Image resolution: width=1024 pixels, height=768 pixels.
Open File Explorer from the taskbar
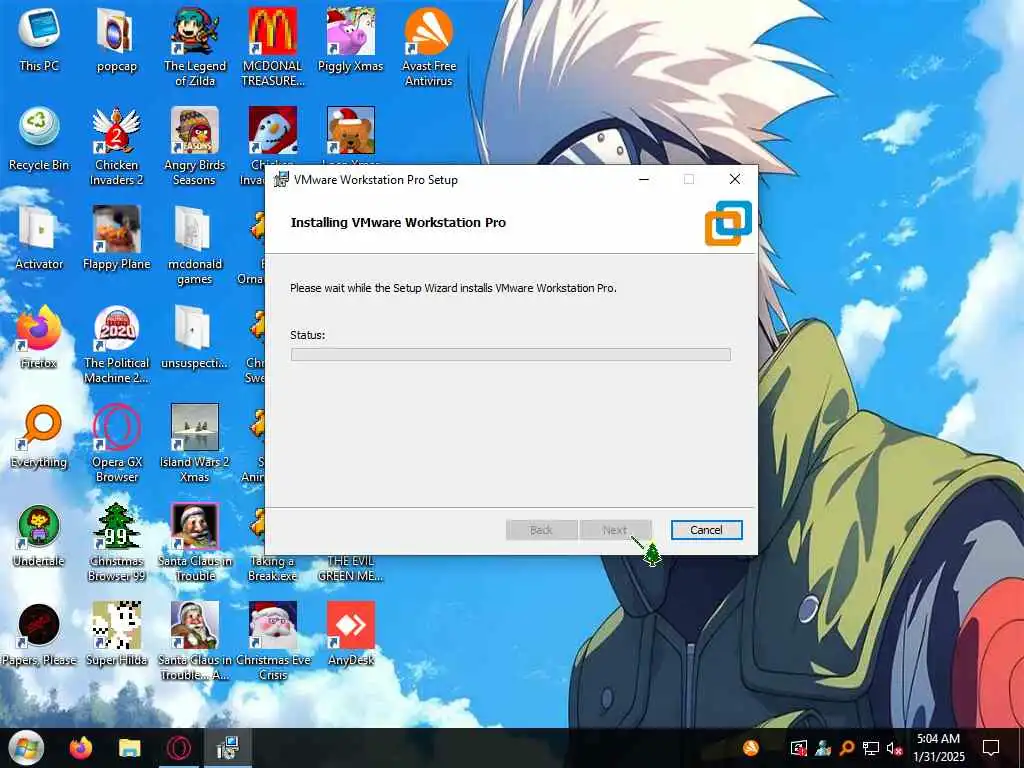[x=129, y=748]
